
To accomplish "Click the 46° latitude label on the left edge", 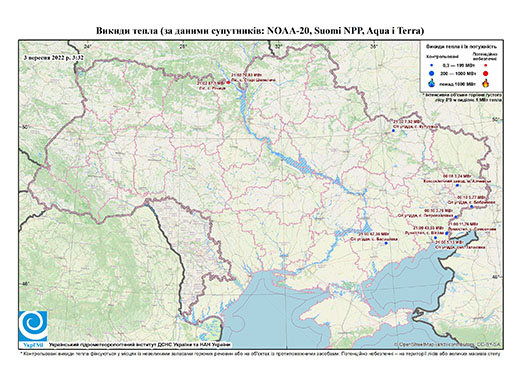I will point(25,284).
